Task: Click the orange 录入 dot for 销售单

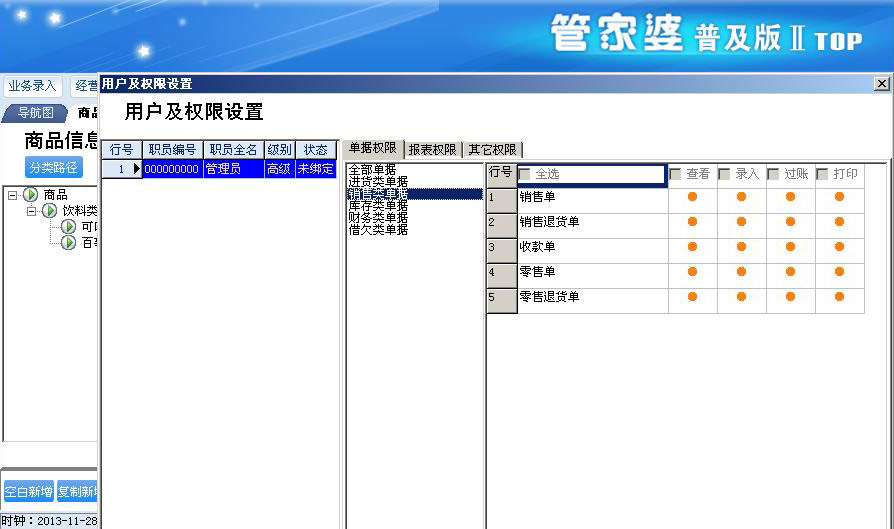Action: point(741,197)
